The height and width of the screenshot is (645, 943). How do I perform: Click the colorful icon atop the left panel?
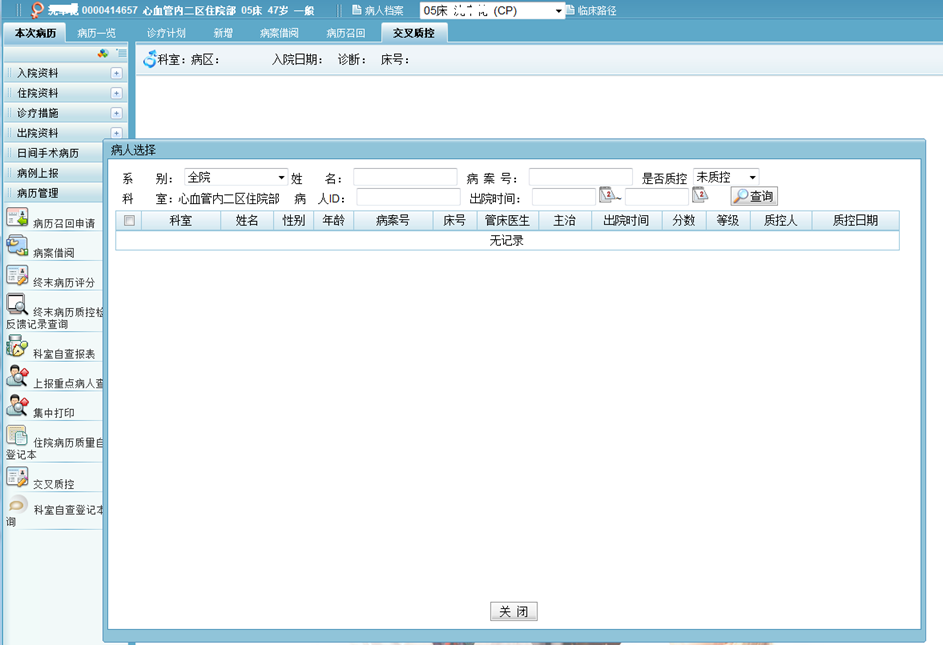pyautogui.click(x=103, y=54)
